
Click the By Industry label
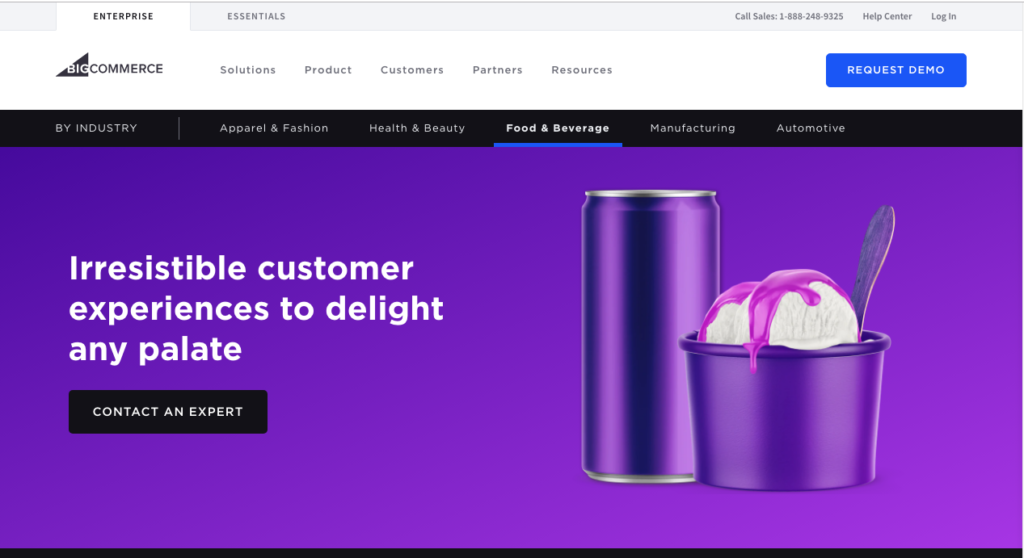coord(96,128)
